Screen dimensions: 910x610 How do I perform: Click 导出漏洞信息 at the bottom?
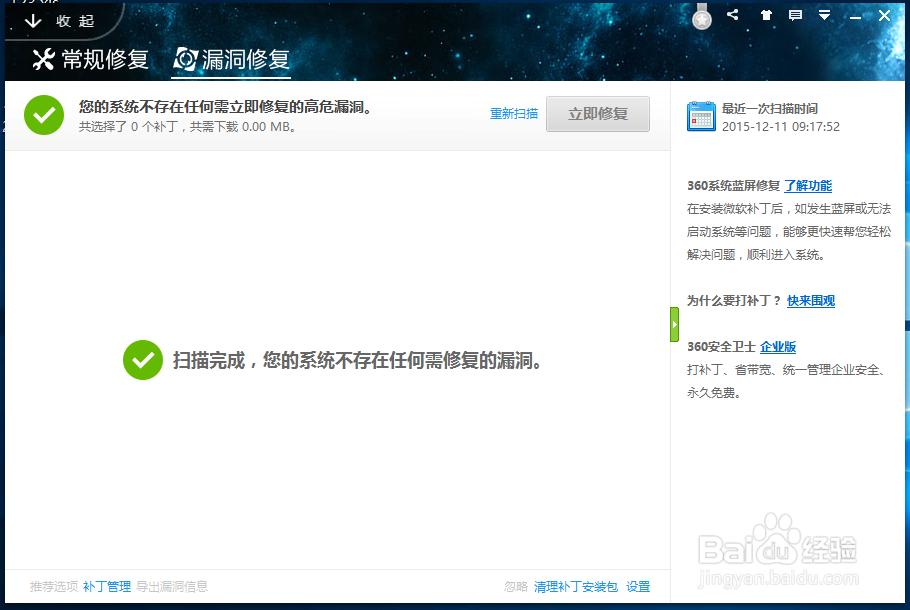tap(172, 587)
